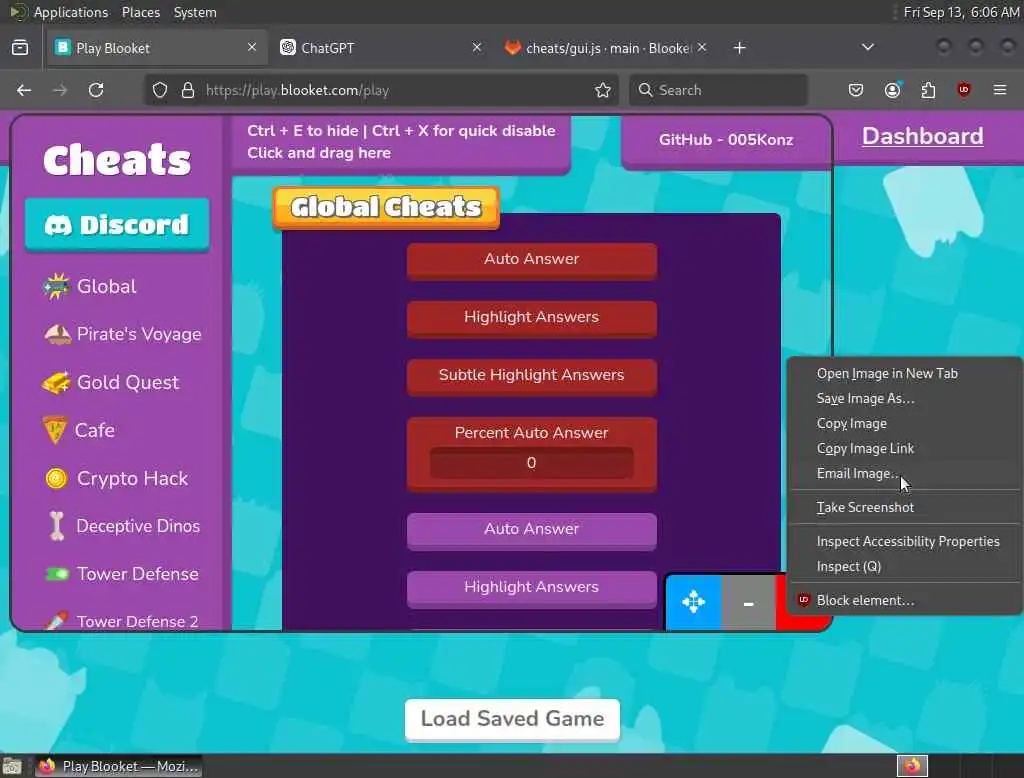Viewport: 1024px width, 778px height.
Task: Close the ChatGPT tab
Action: click(477, 47)
